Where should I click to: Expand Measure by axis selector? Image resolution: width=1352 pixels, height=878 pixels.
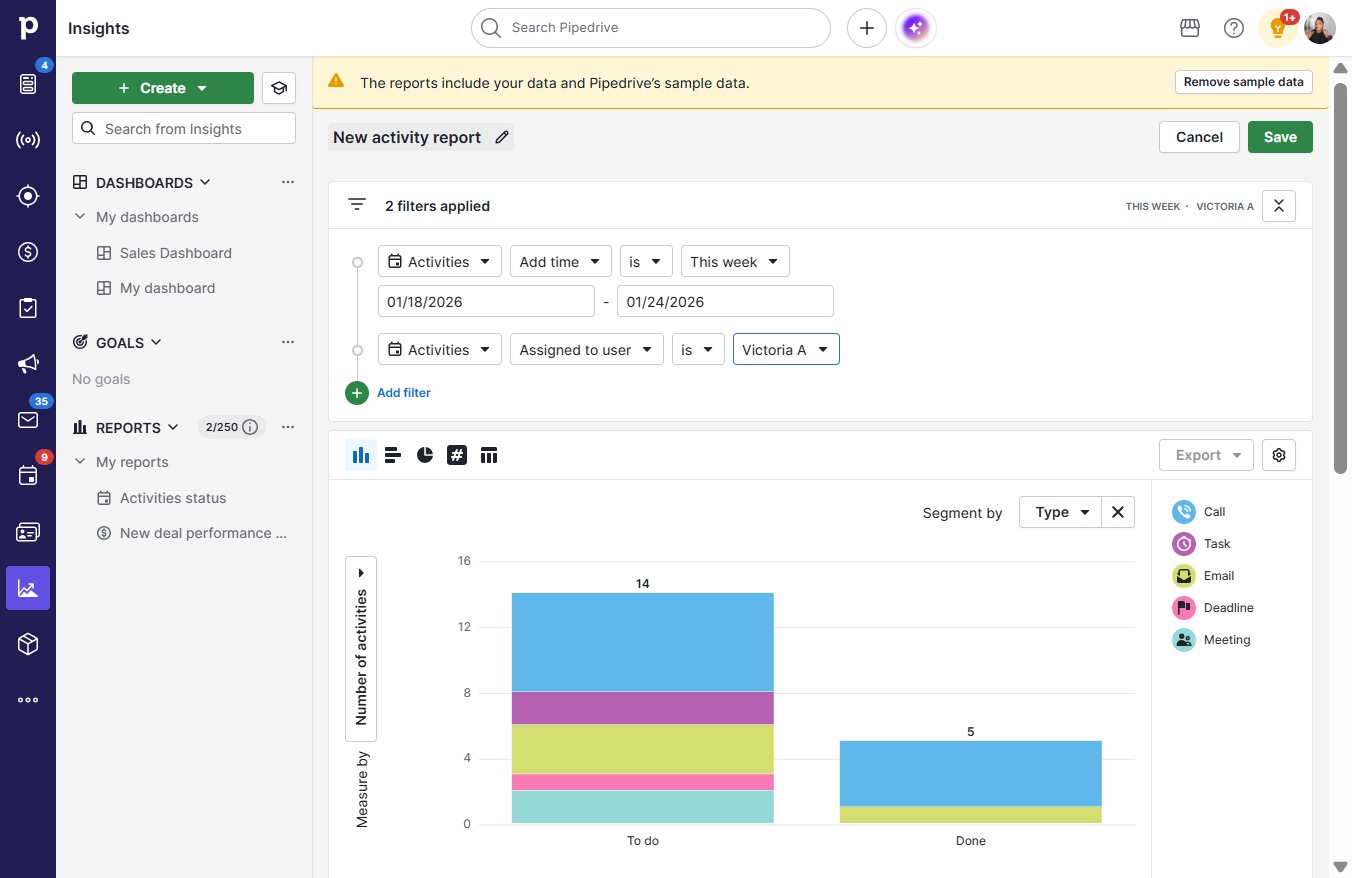click(x=361, y=649)
